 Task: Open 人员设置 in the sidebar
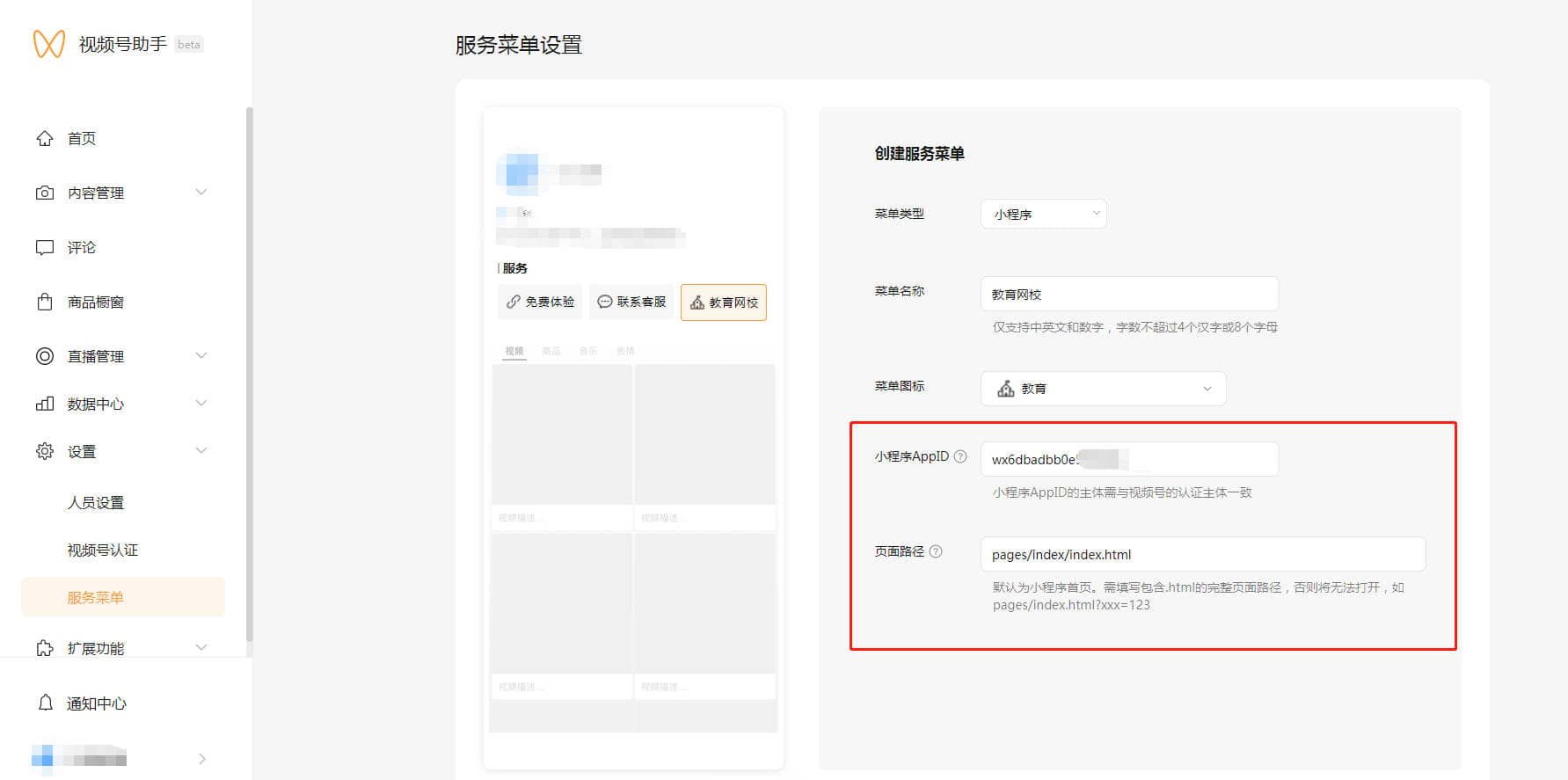pyautogui.click(x=96, y=502)
